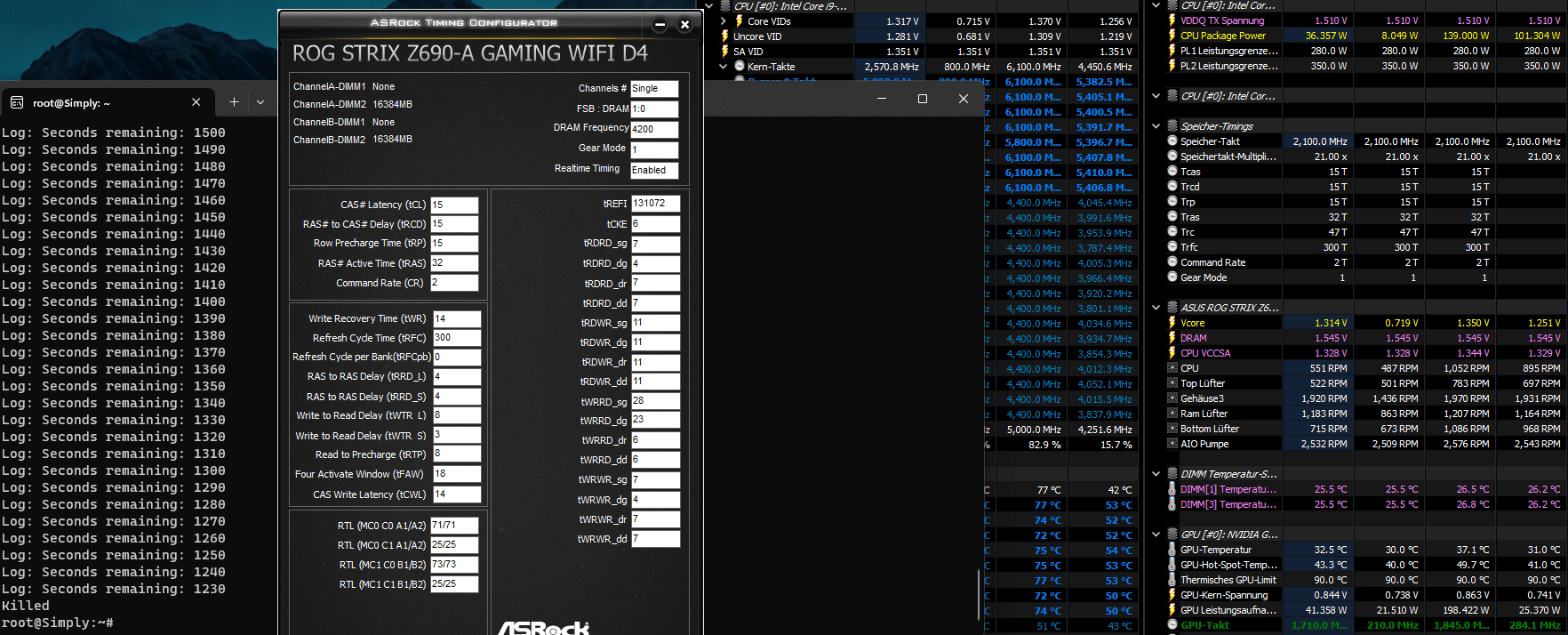Click the Realtime Timing field showing Enabled
Viewport: 1568px width, 635px height.
click(654, 170)
